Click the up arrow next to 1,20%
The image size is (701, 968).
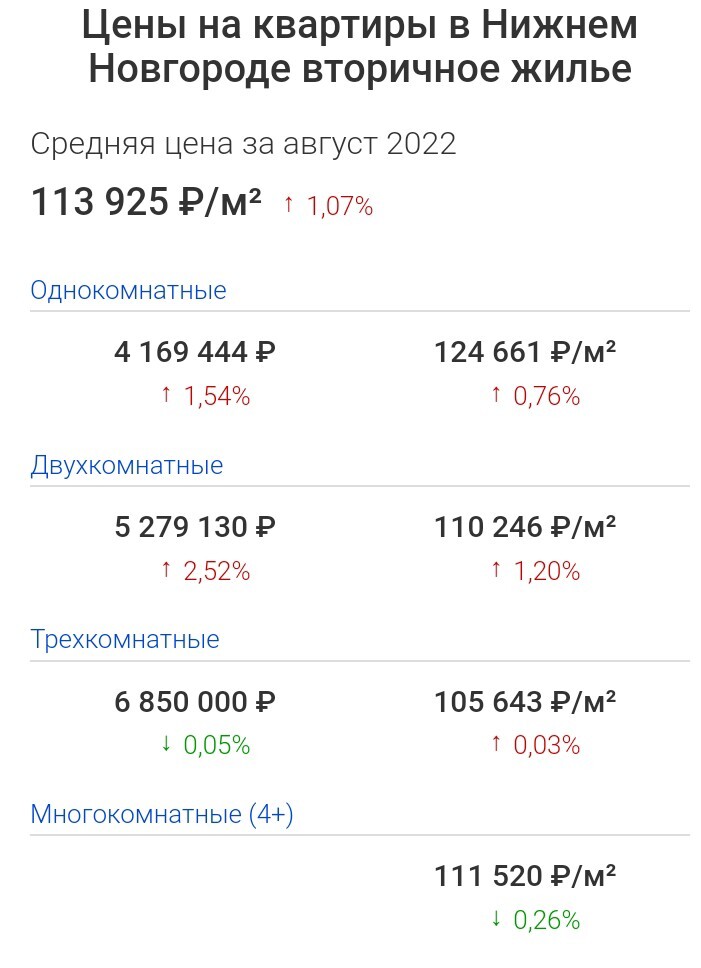496,570
